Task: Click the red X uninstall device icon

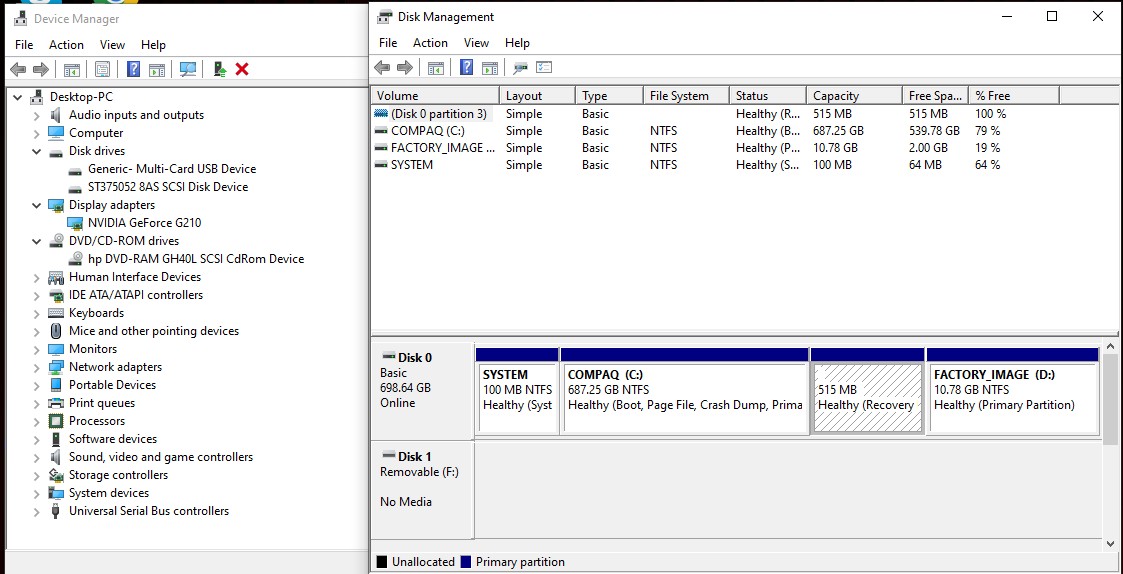Action: 241,69
